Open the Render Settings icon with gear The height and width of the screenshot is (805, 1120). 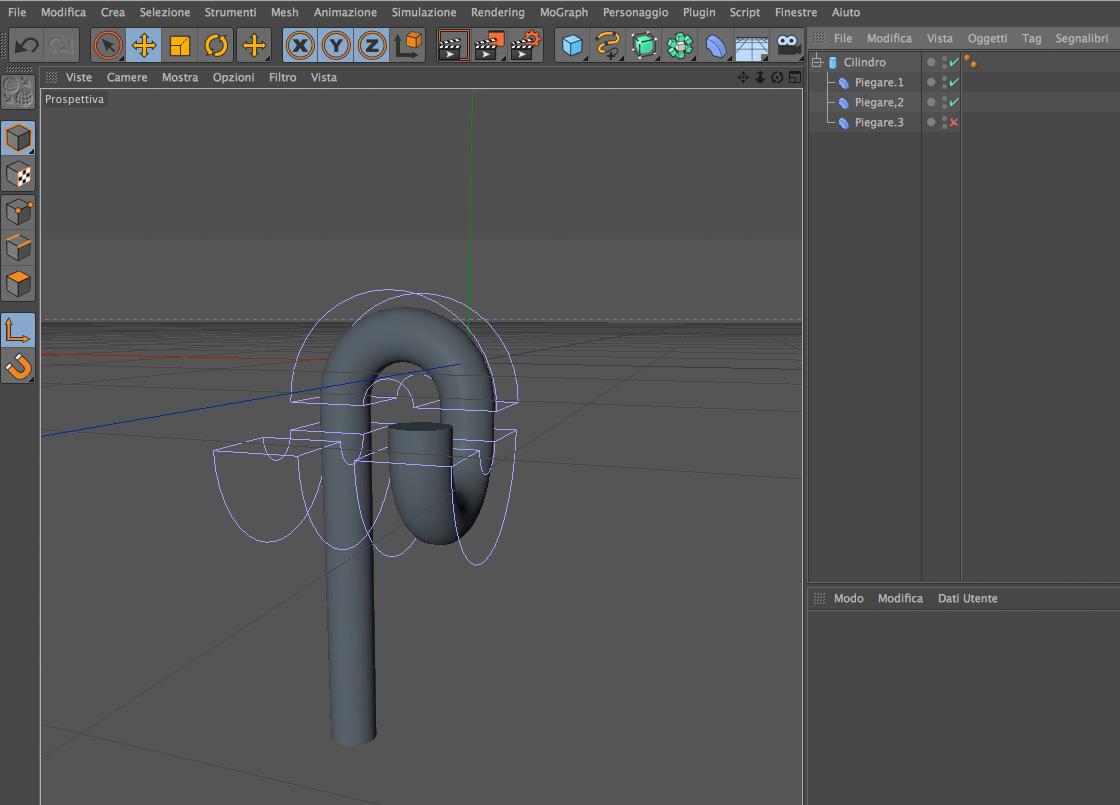point(525,45)
